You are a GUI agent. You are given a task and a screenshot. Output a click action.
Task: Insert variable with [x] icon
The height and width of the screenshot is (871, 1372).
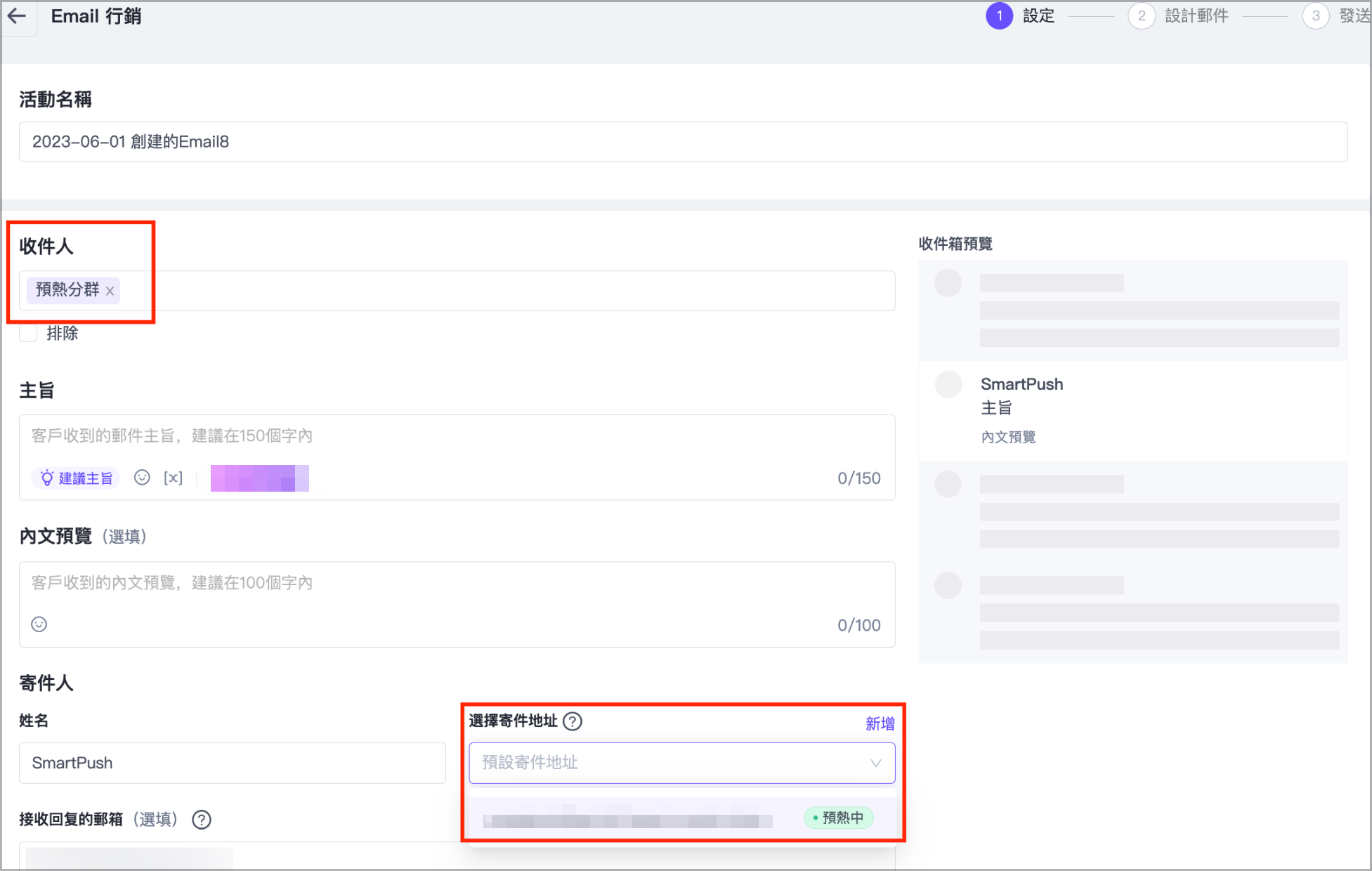coord(173,478)
